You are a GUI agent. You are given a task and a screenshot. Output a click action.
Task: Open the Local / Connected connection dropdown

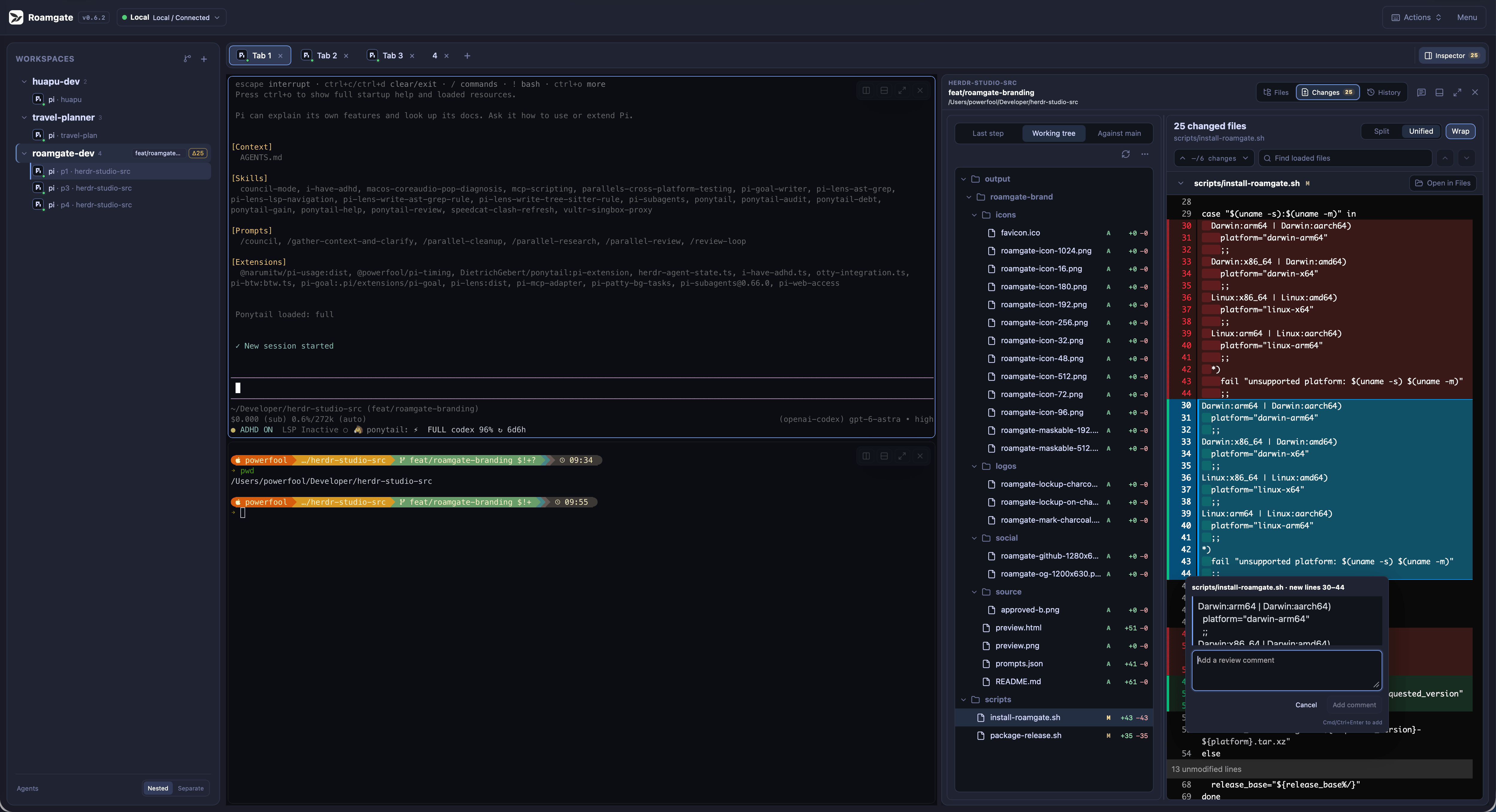click(171, 17)
